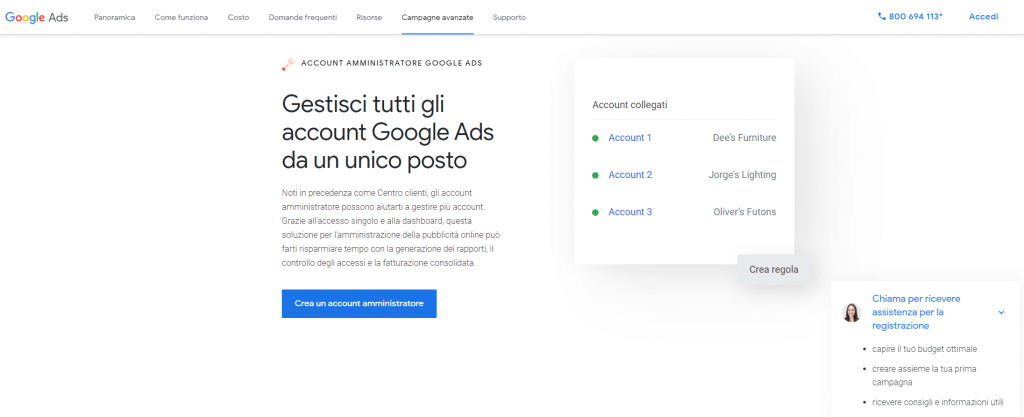
Task: Open the Account 2 link
Action: click(x=630, y=175)
